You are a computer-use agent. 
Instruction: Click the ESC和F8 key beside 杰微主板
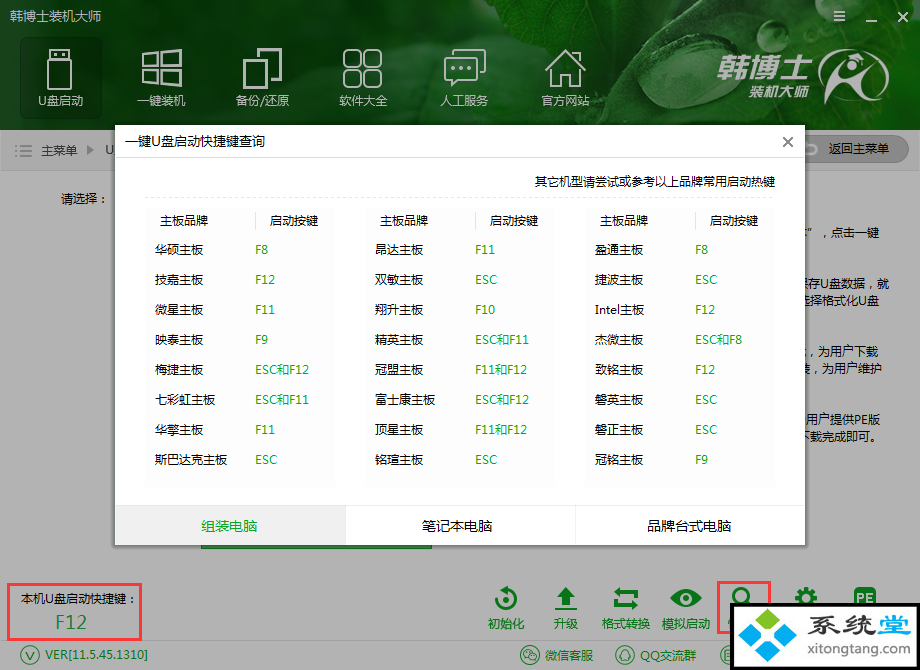pos(719,340)
